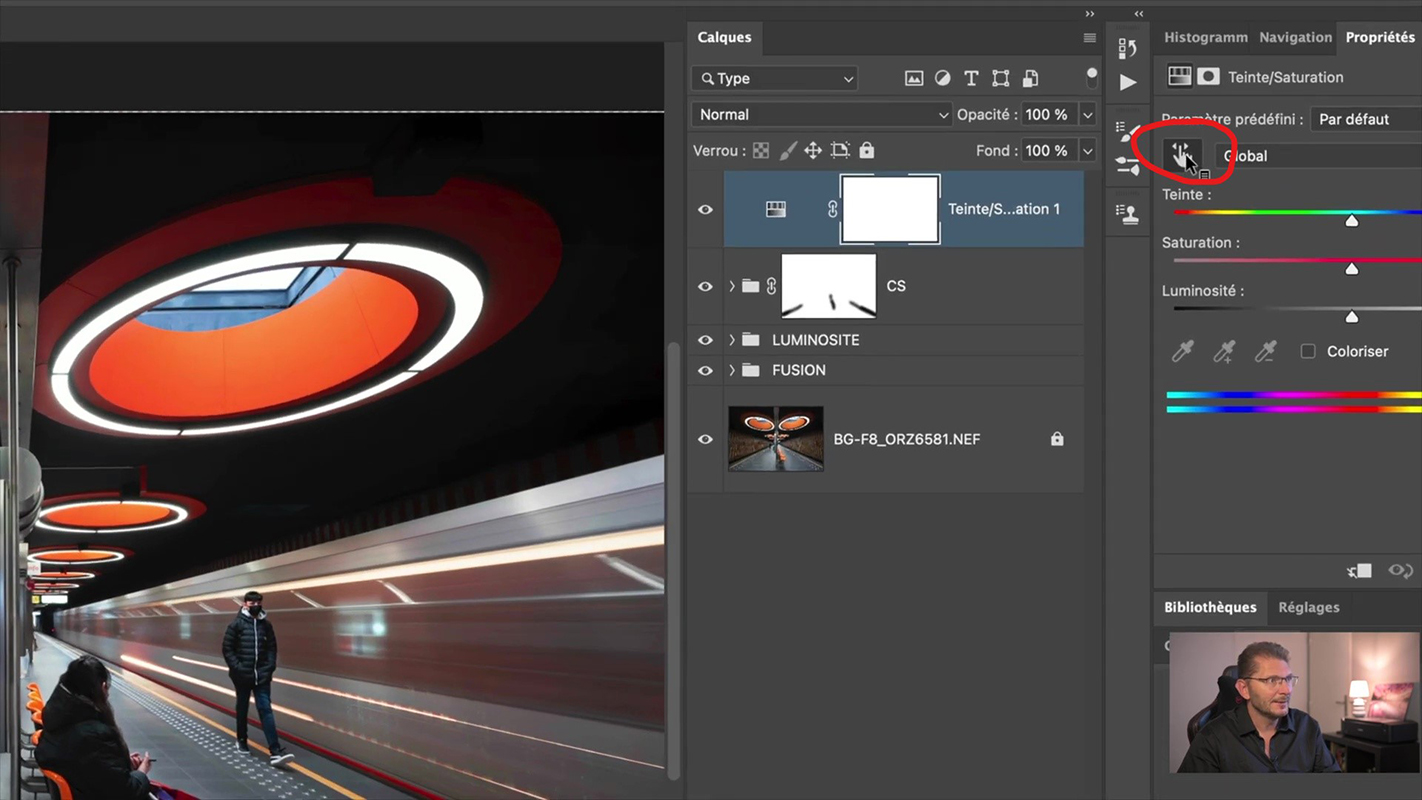Image resolution: width=1422 pixels, height=800 pixels.
Task: Click the pixel layer filter icon
Action: (x=913, y=78)
